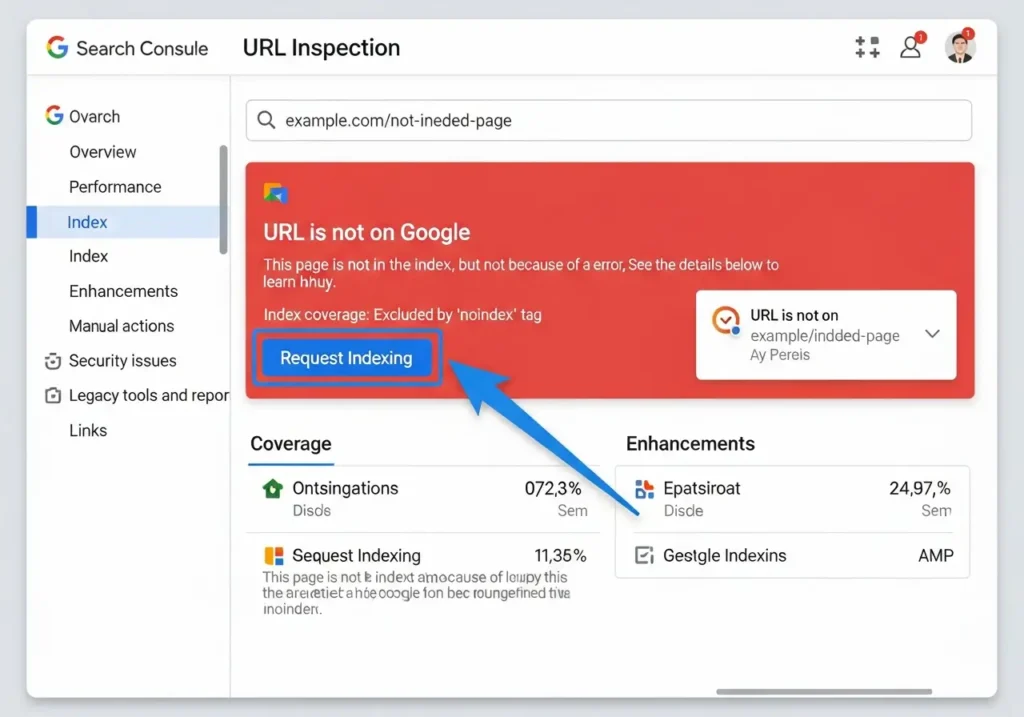The width and height of the screenshot is (1024, 717).
Task: Click the green house icon beside Ontsingations
Action: pyautogui.click(x=272, y=489)
